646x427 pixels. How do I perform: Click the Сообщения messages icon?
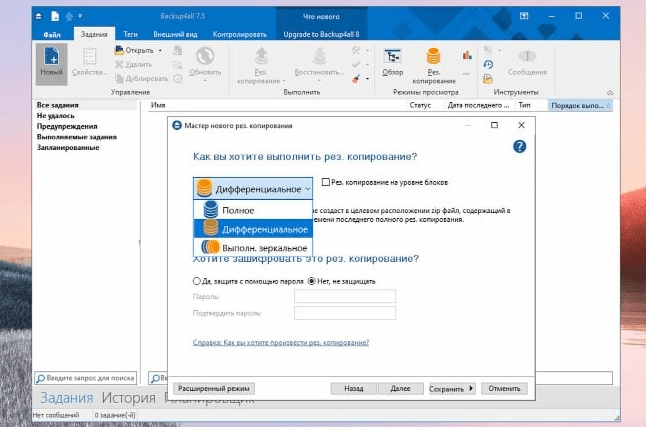tap(527, 56)
